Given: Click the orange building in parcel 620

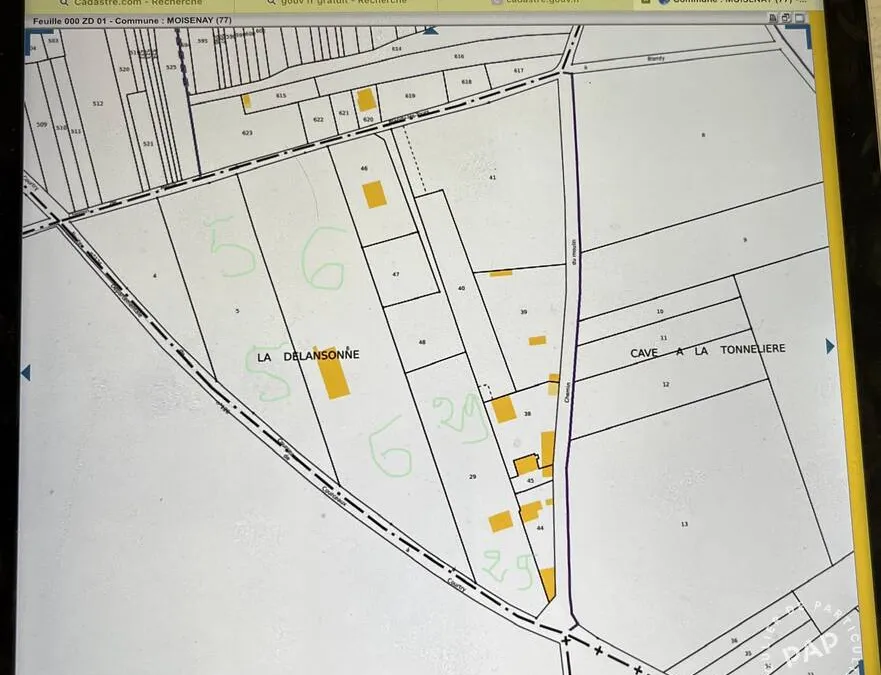Looking at the screenshot, I should tap(366, 99).
